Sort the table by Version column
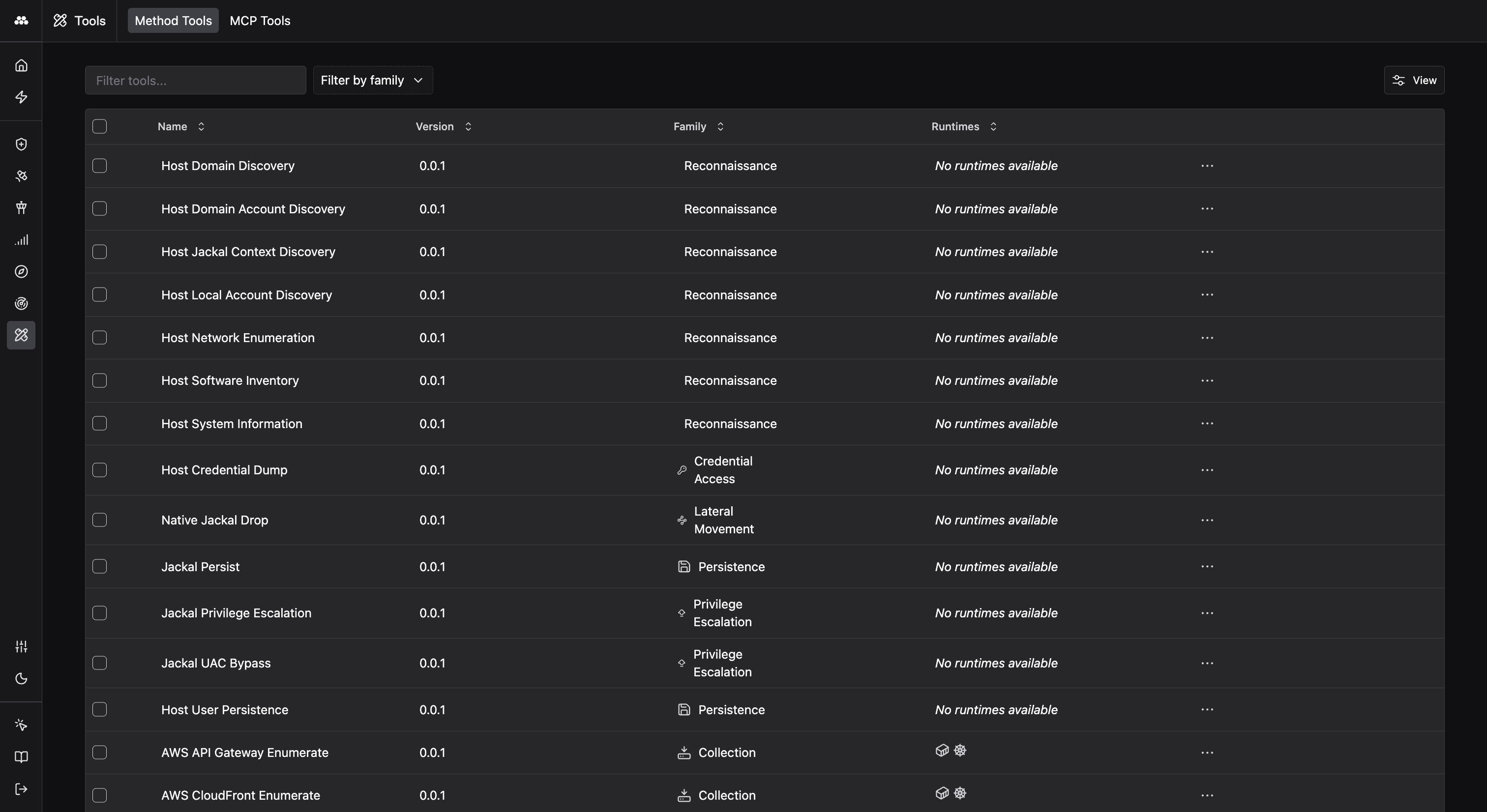This screenshot has height=812, width=1487. pyautogui.click(x=468, y=126)
